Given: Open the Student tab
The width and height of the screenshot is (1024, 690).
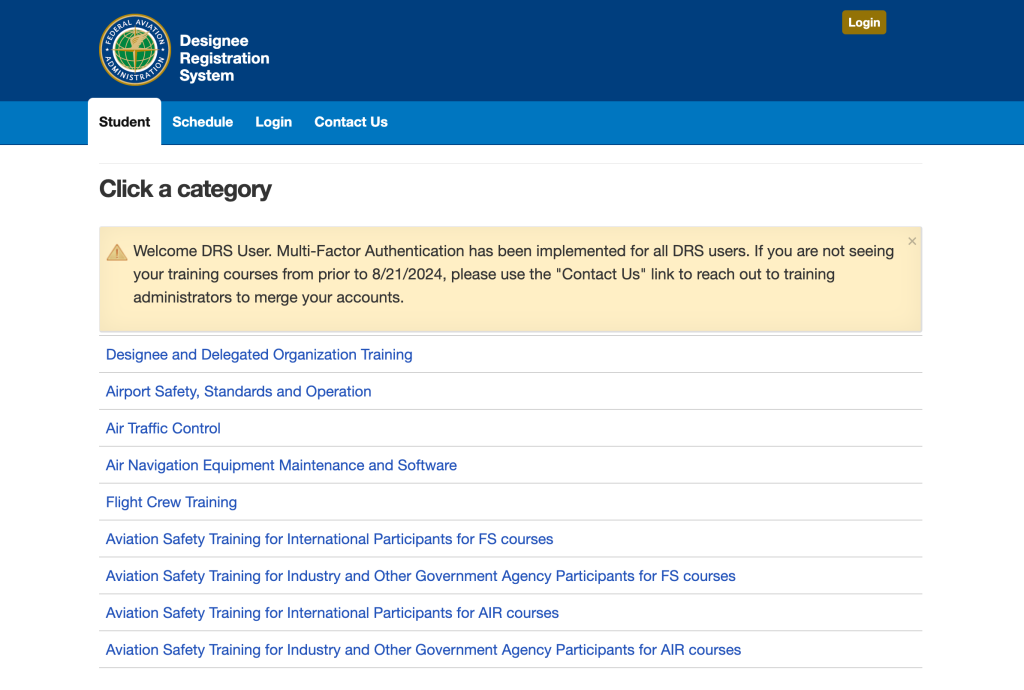Looking at the screenshot, I should coord(124,122).
